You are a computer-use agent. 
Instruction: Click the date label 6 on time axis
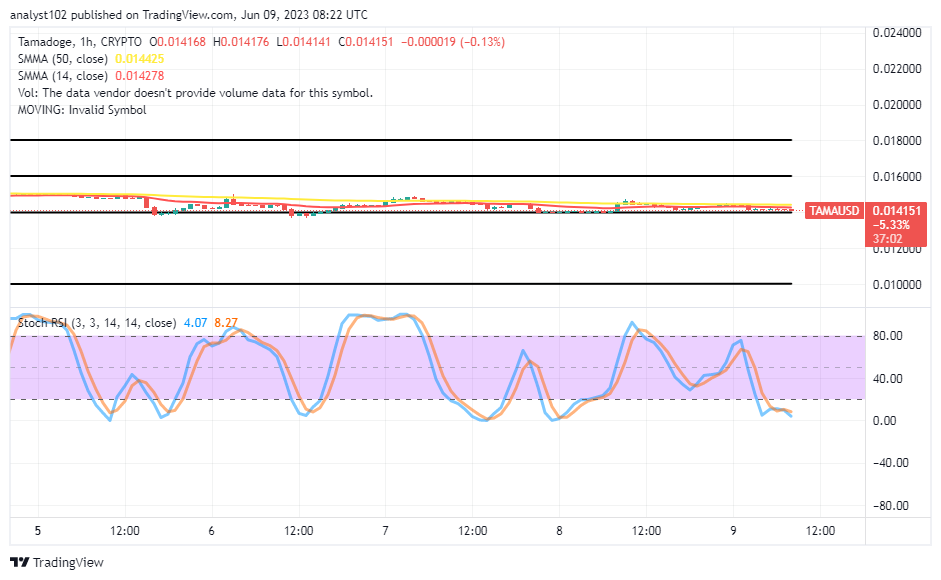coord(211,531)
